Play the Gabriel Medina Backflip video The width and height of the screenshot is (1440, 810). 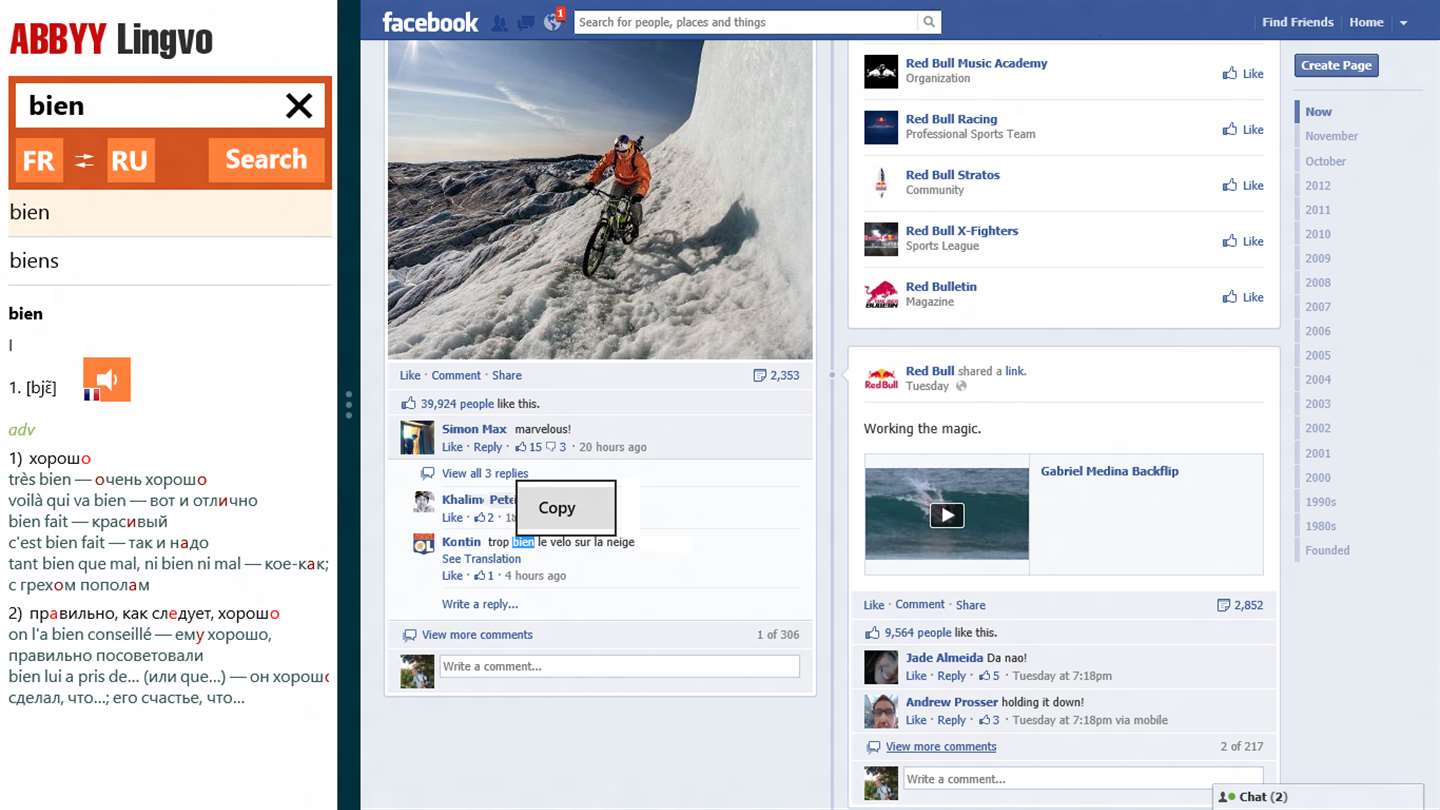click(x=947, y=515)
